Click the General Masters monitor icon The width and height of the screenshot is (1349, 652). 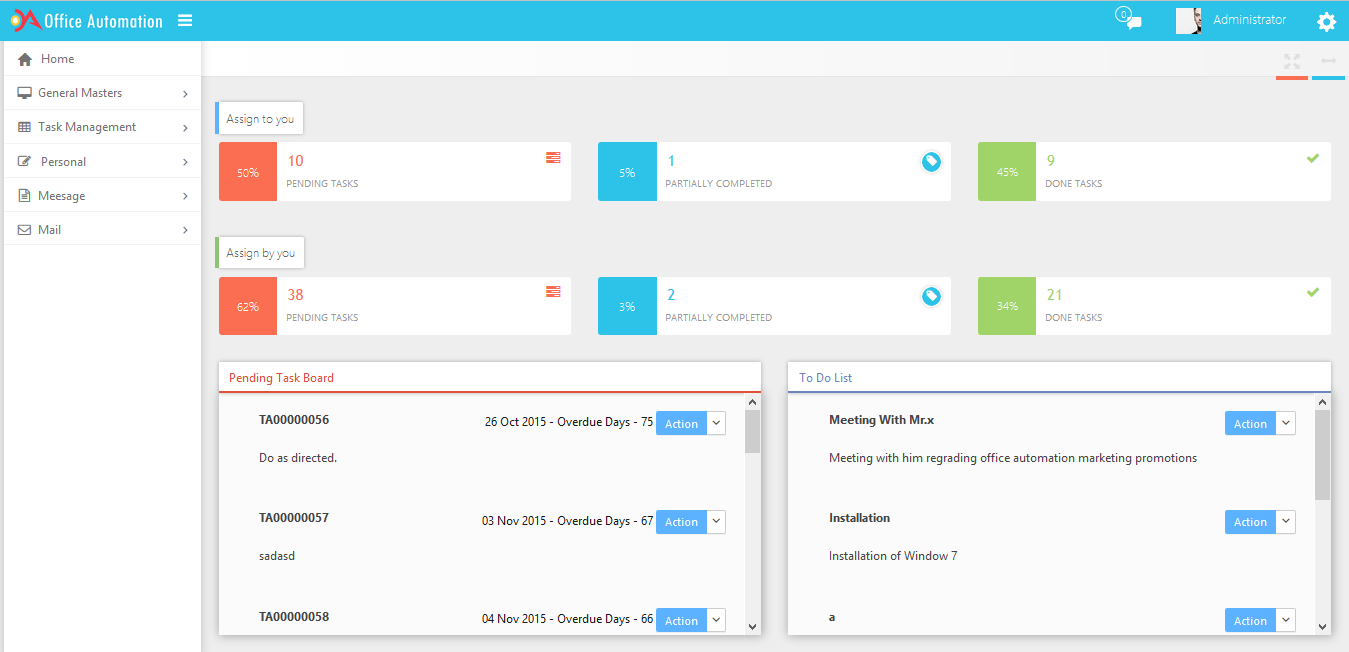(24, 93)
